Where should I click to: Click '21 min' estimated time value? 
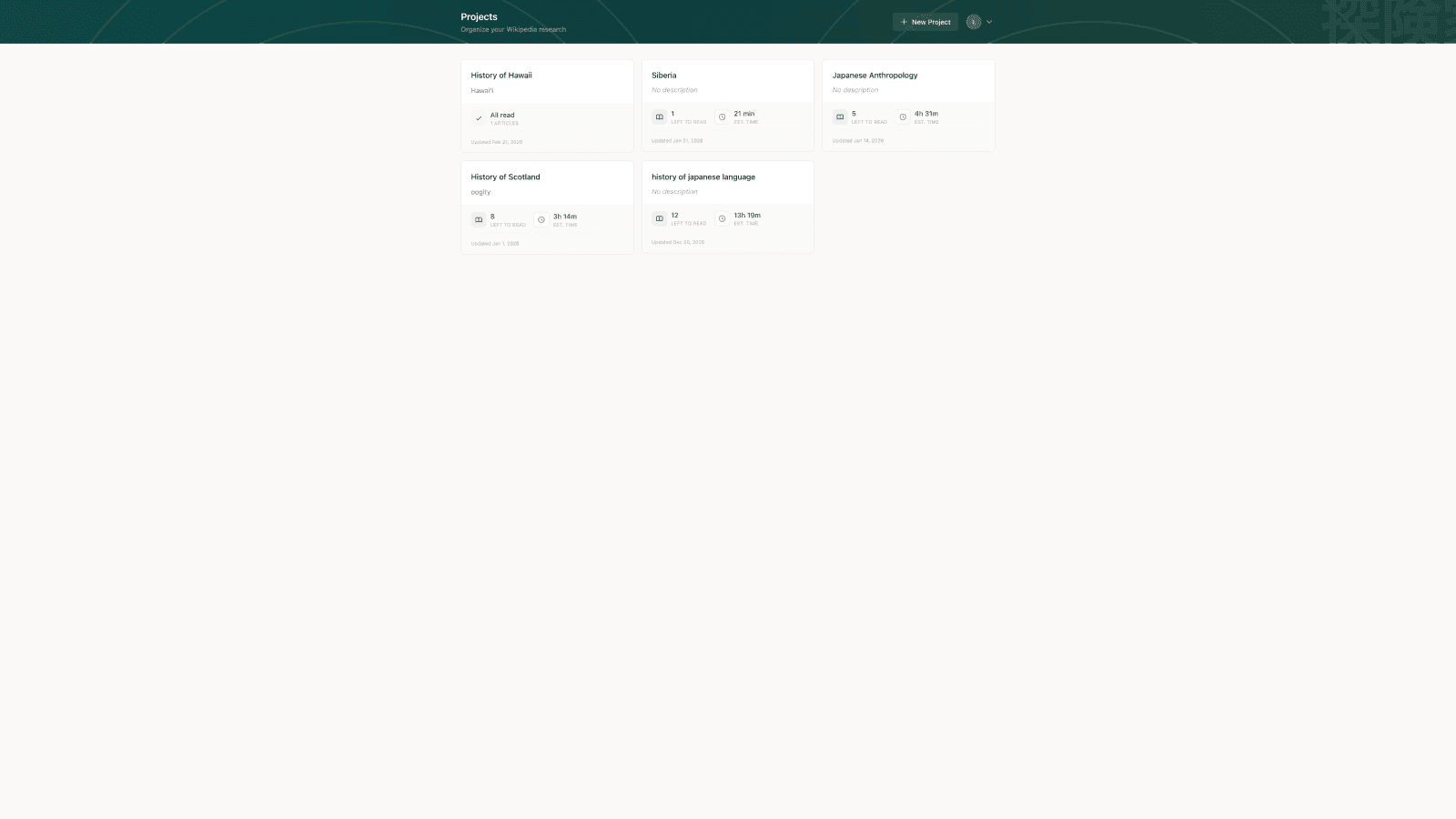744,114
